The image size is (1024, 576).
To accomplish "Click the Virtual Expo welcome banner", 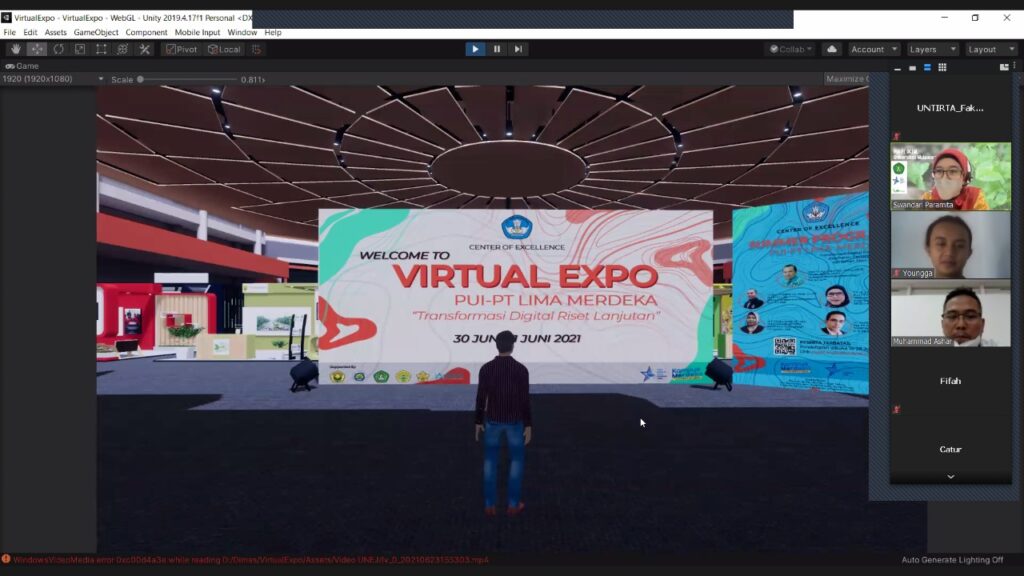I will [515, 296].
